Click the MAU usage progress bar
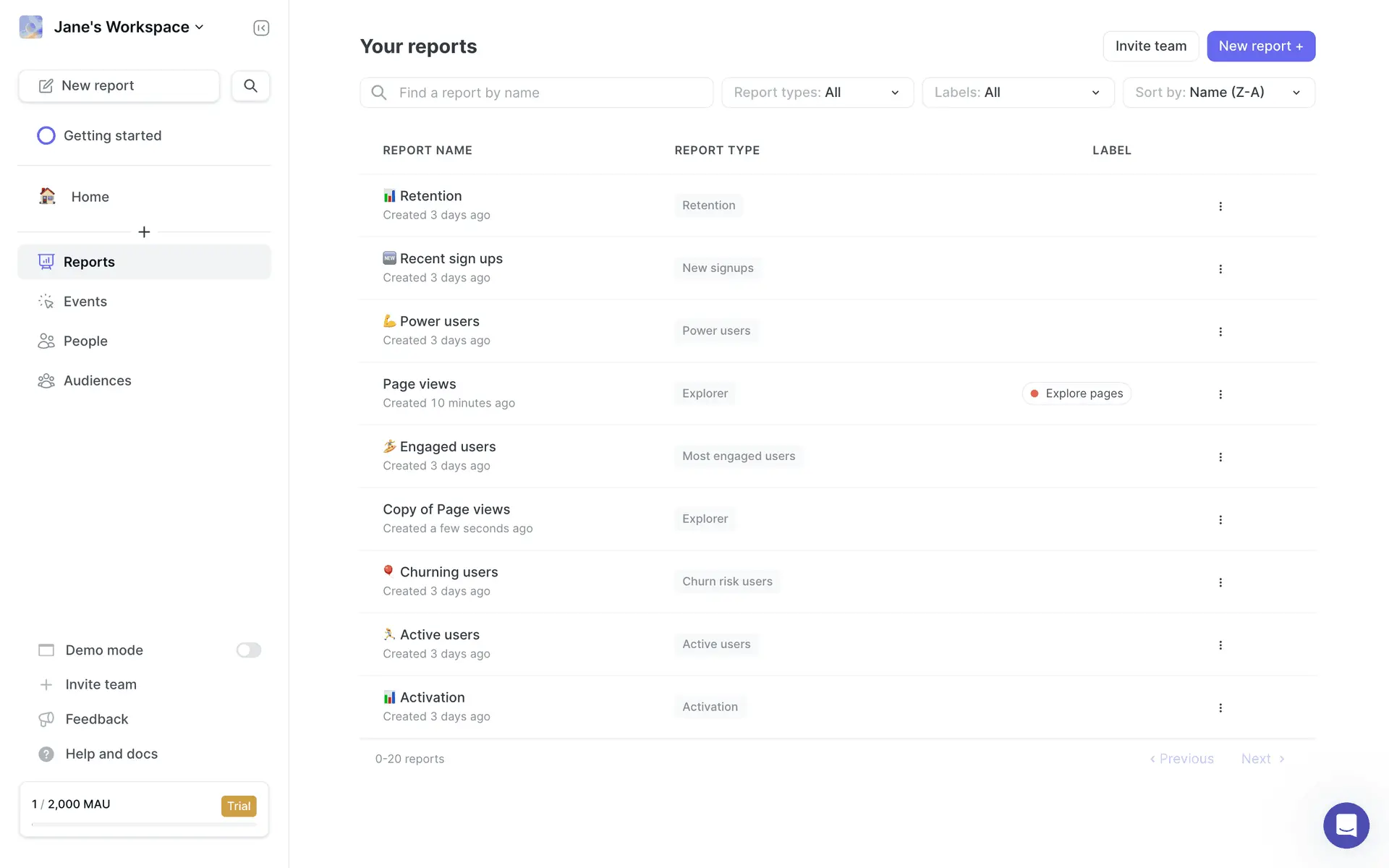The height and width of the screenshot is (868, 1389). pos(144,824)
